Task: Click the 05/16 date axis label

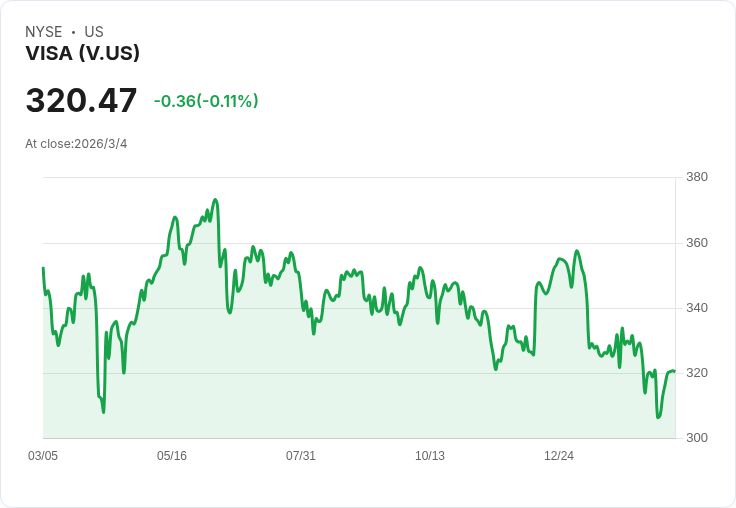Action: [x=172, y=456]
